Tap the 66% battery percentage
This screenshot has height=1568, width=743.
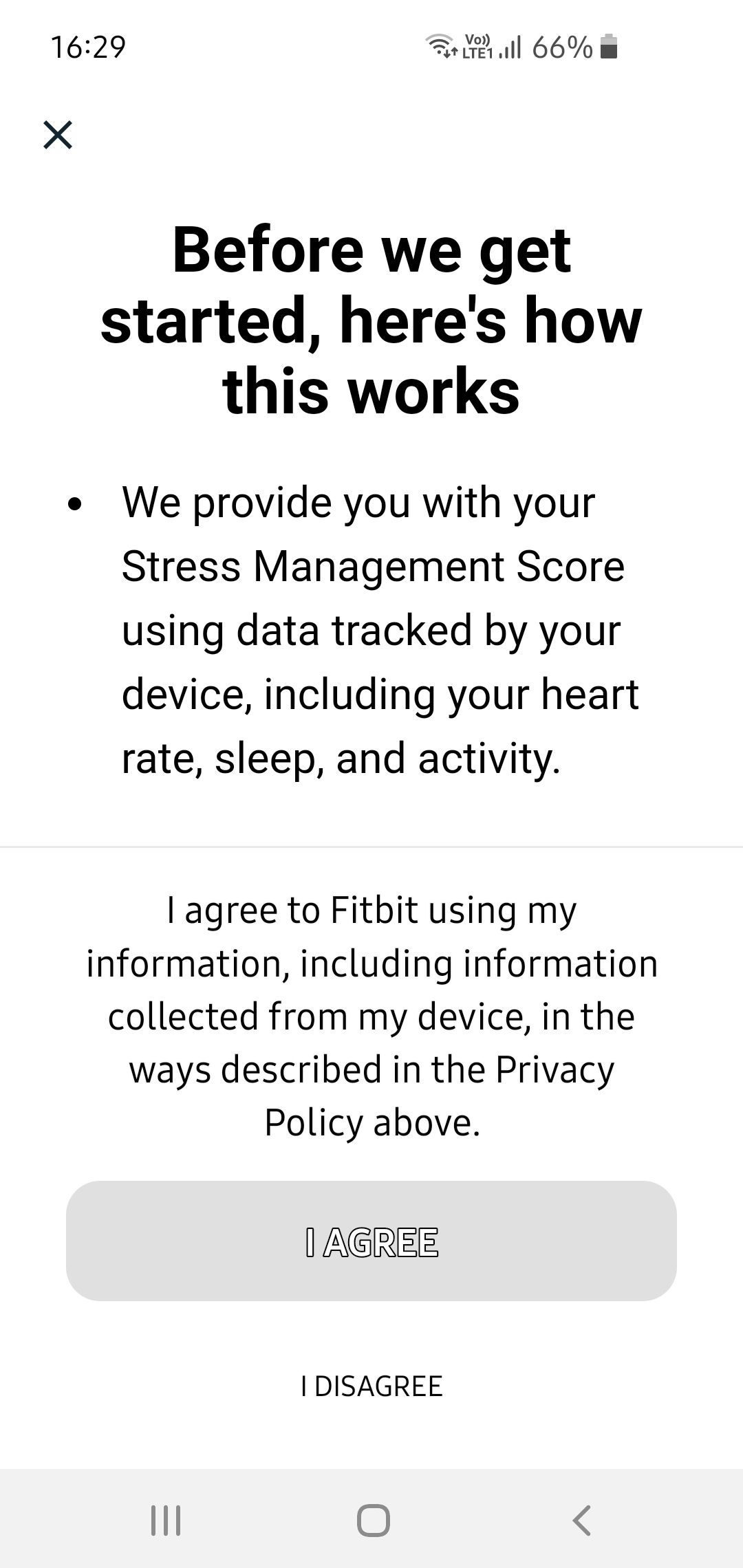tap(562, 47)
